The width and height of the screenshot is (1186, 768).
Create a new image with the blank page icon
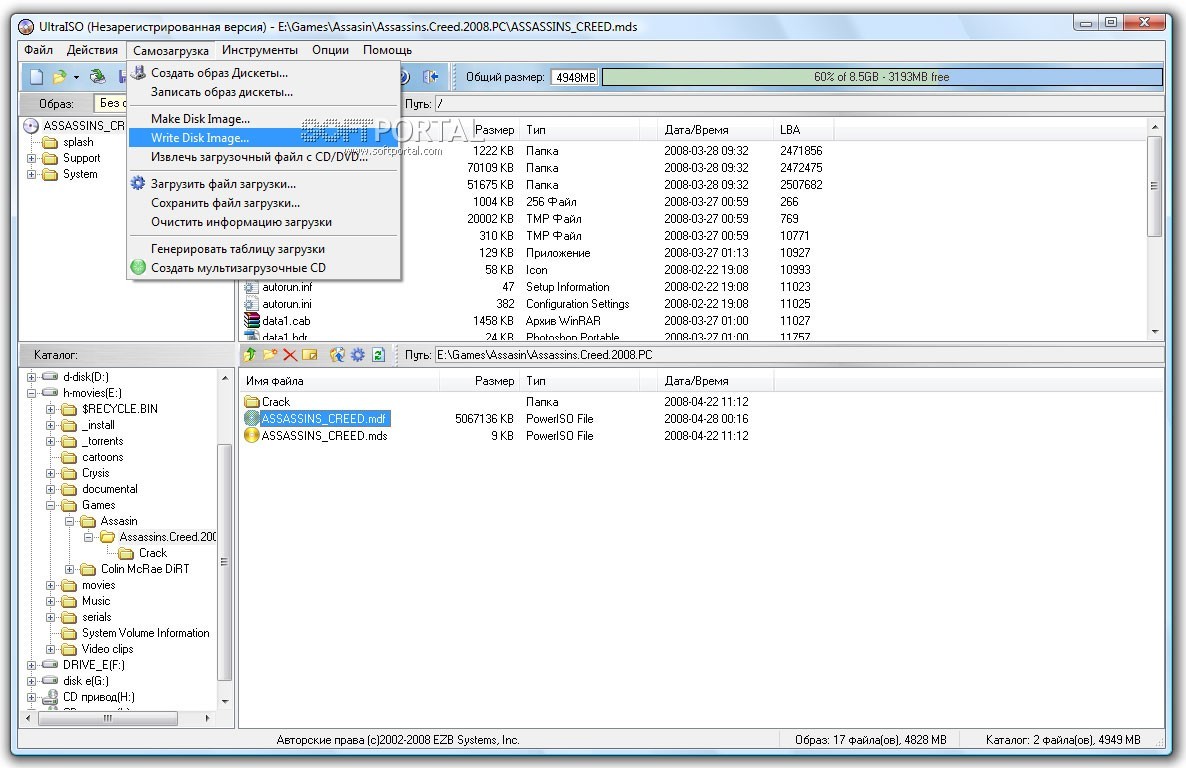click(36, 76)
